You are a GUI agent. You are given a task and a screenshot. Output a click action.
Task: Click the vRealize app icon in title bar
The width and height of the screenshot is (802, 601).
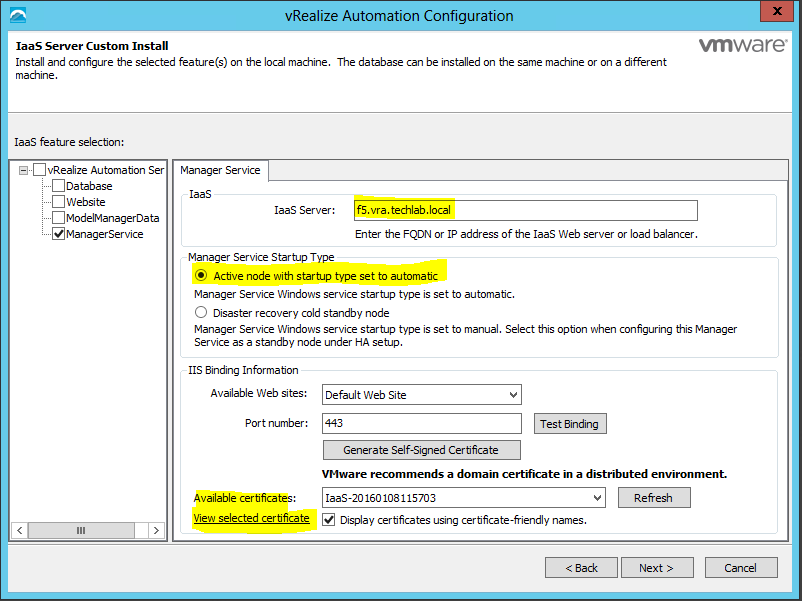click(18, 15)
